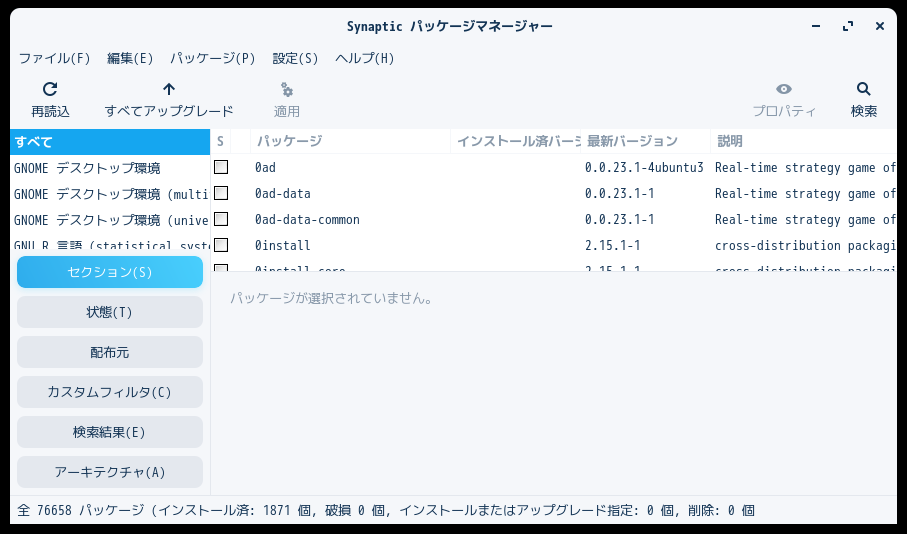907x534 pixels.
Task: Maximize the Synaptic window
Action: [848, 26]
